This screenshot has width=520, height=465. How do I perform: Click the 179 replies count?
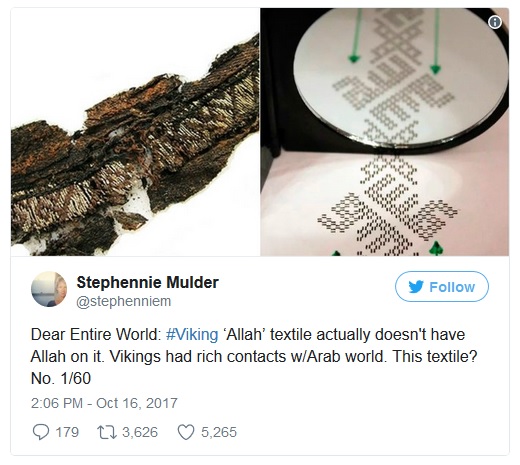(x=67, y=432)
